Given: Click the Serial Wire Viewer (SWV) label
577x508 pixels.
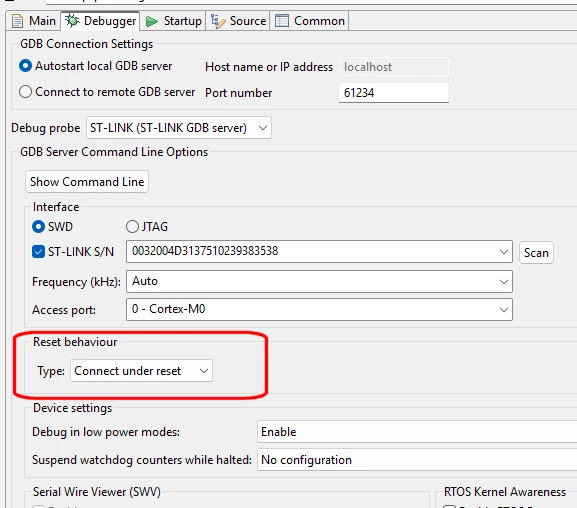Looking at the screenshot, I should tap(97, 492).
